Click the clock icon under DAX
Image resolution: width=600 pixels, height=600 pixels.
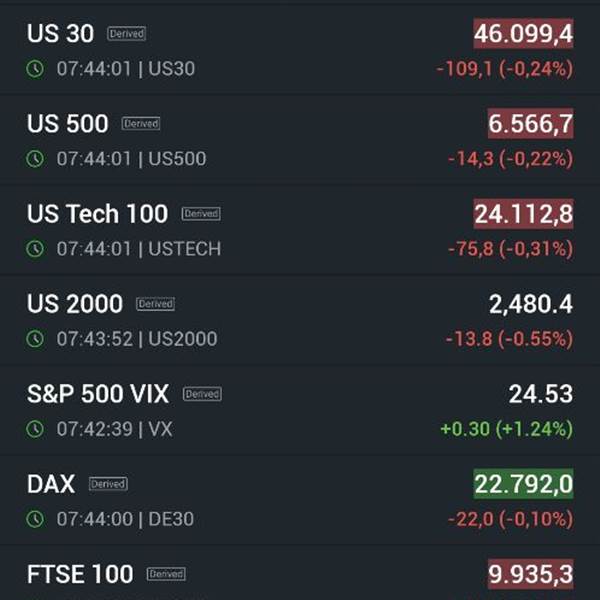click(35, 519)
